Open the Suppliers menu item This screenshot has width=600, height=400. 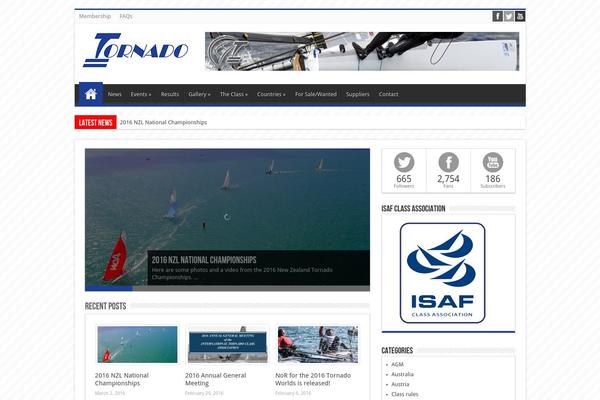(357, 94)
